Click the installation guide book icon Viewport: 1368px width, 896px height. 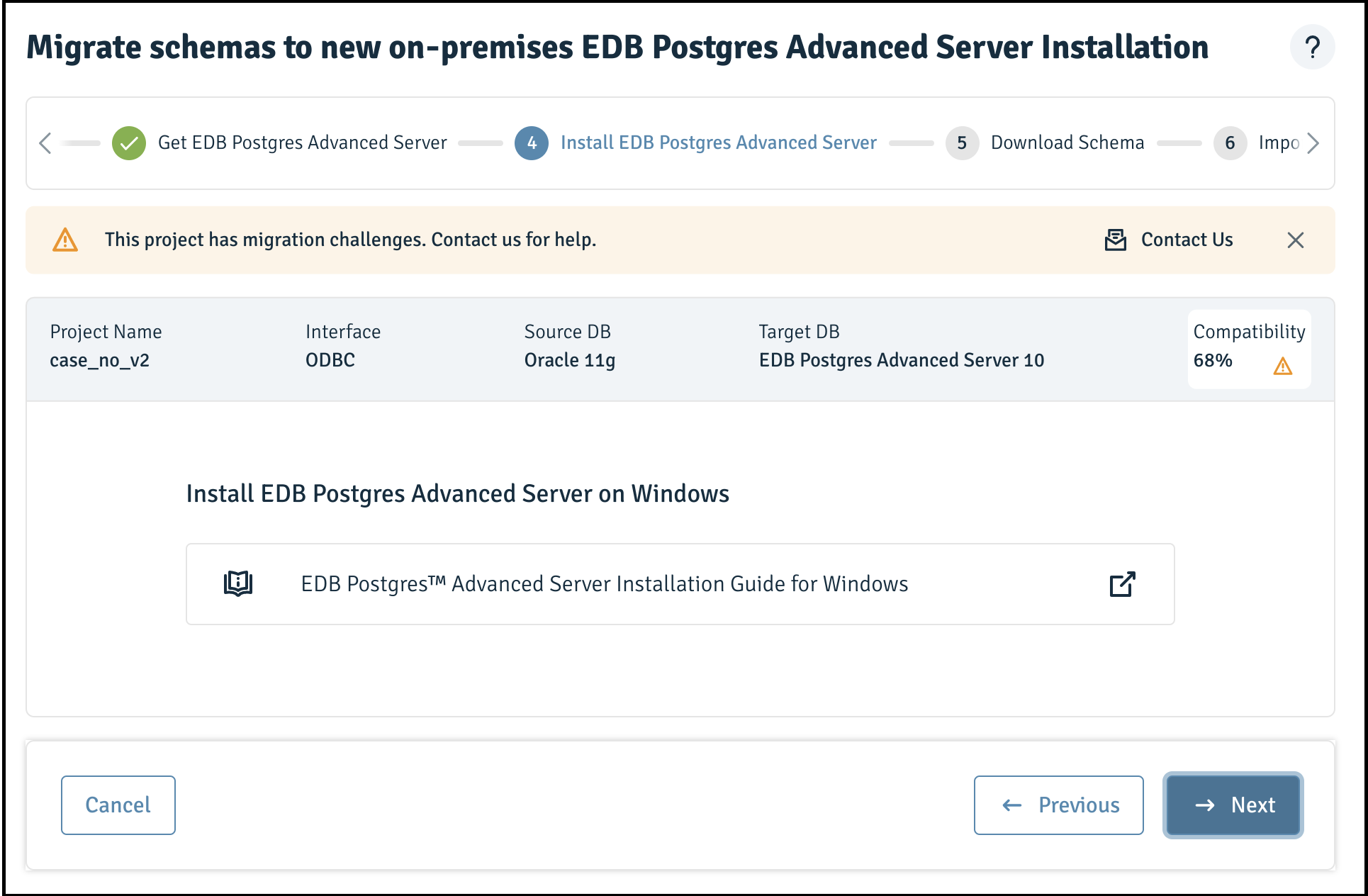click(x=238, y=584)
